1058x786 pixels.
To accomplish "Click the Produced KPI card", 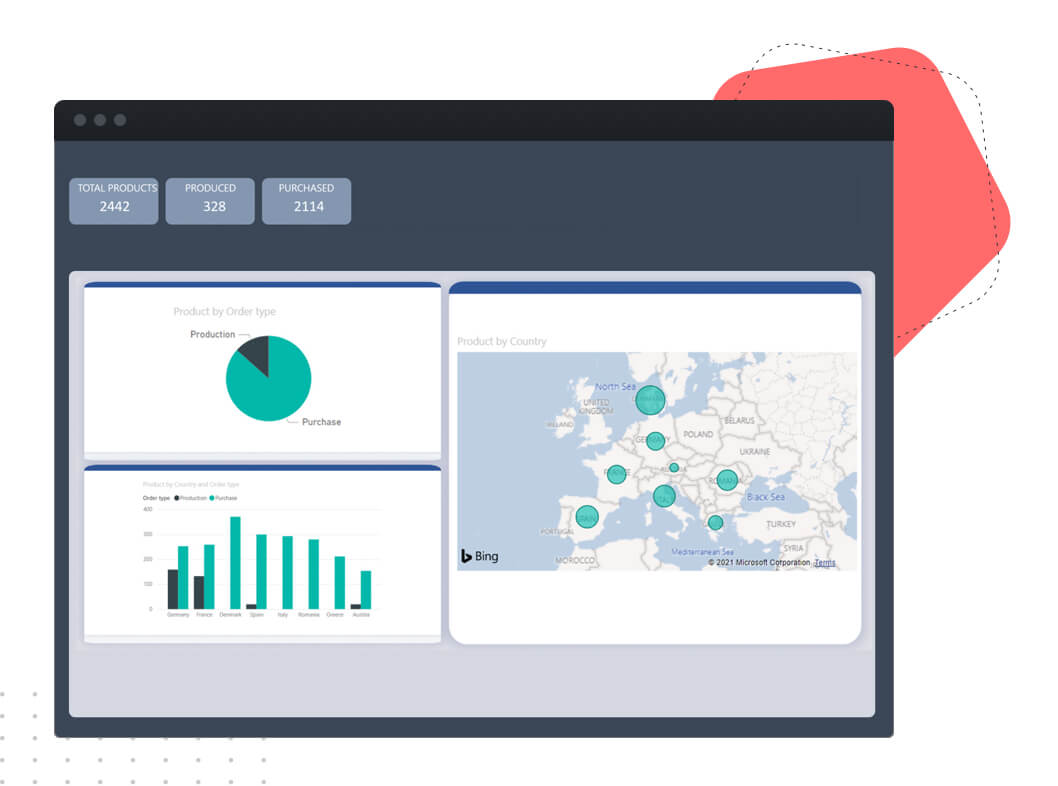I will click(x=210, y=201).
